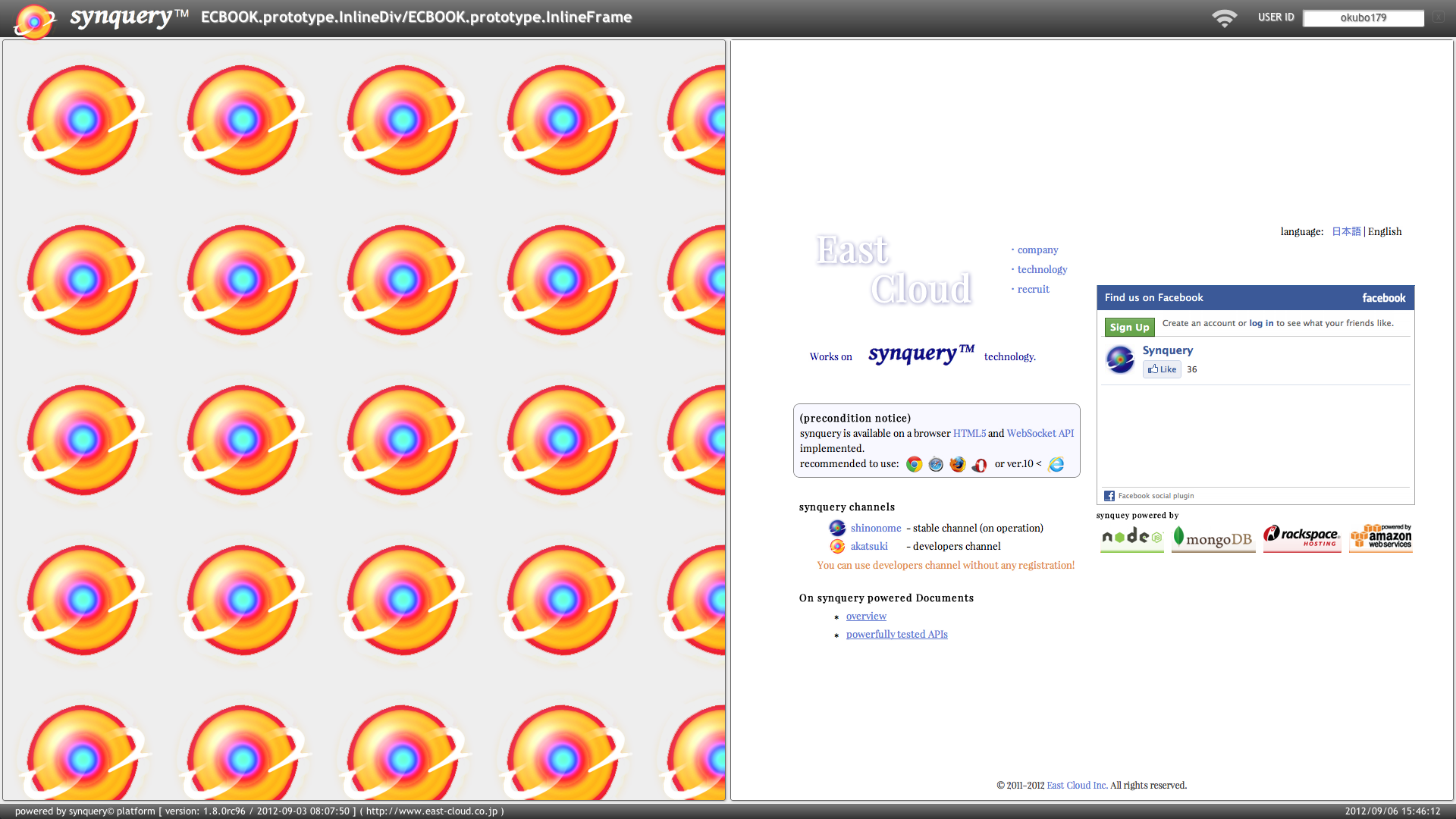Click the small button next to the okubo179 field
This screenshot has height=819, width=1456.
coord(1438,17)
